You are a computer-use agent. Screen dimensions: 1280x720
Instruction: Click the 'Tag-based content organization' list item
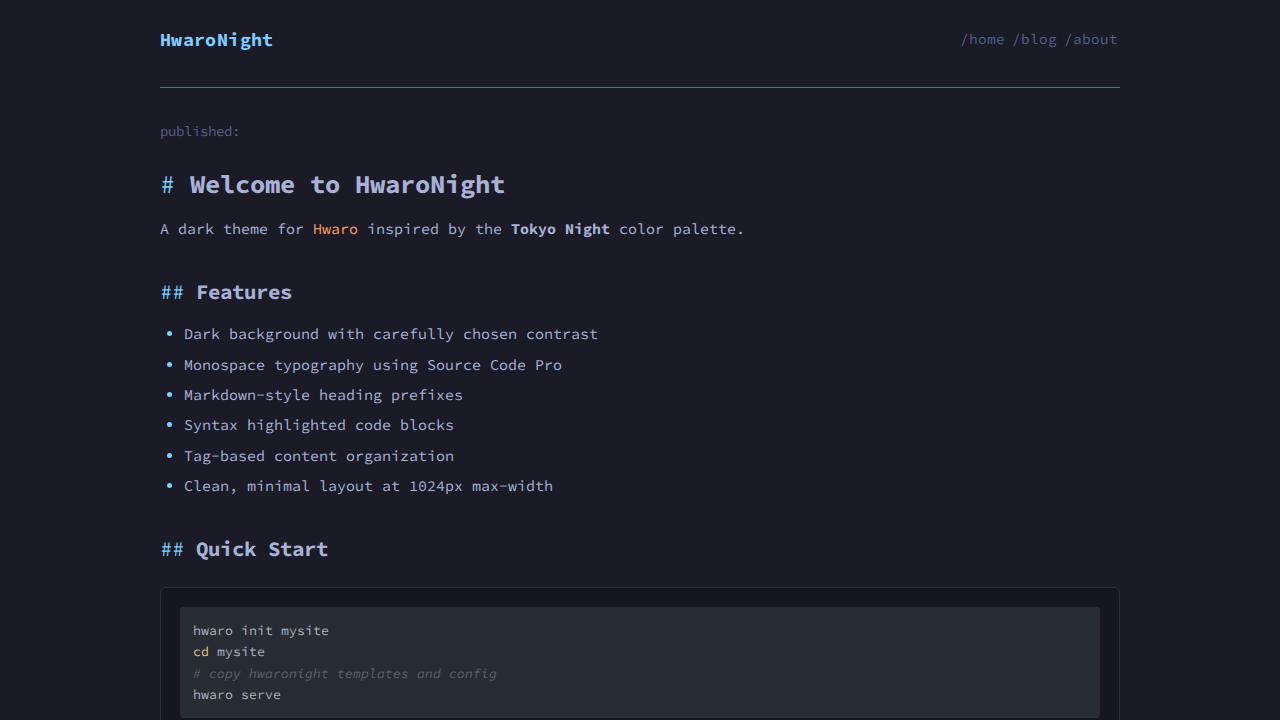[x=318, y=456]
